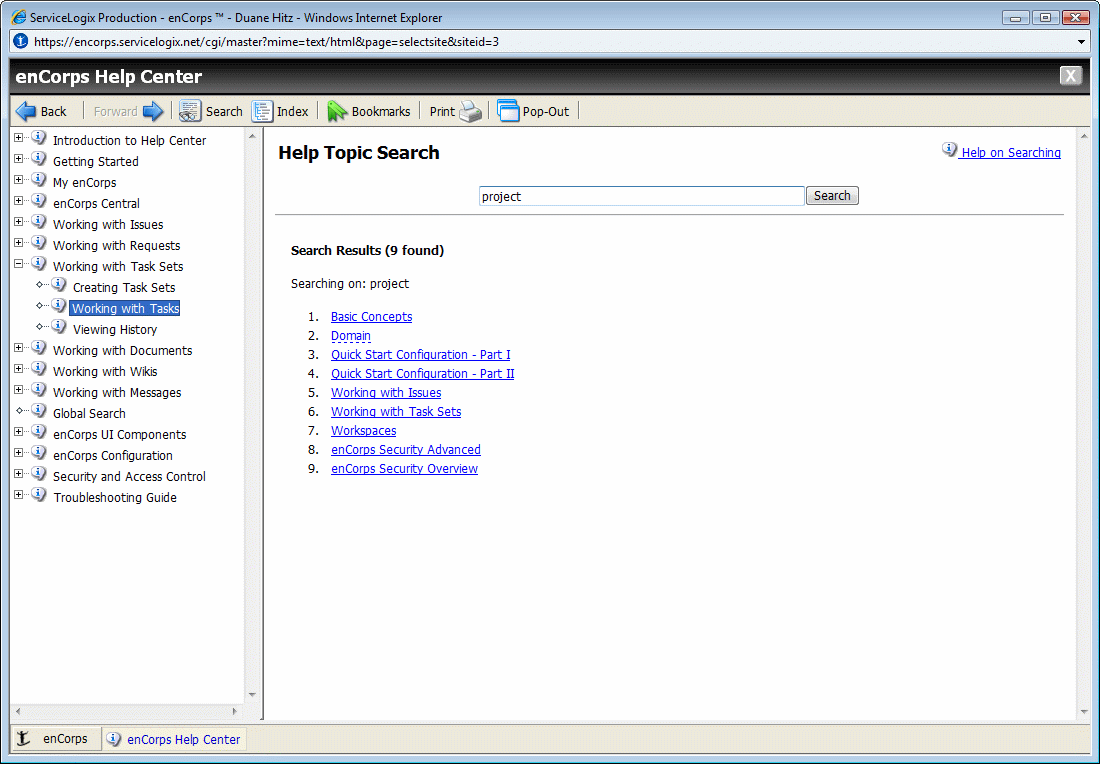The width and height of the screenshot is (1100, 764).
Task: Switch to the enCorps Help Center tab
Action: [x=174, y=739]
